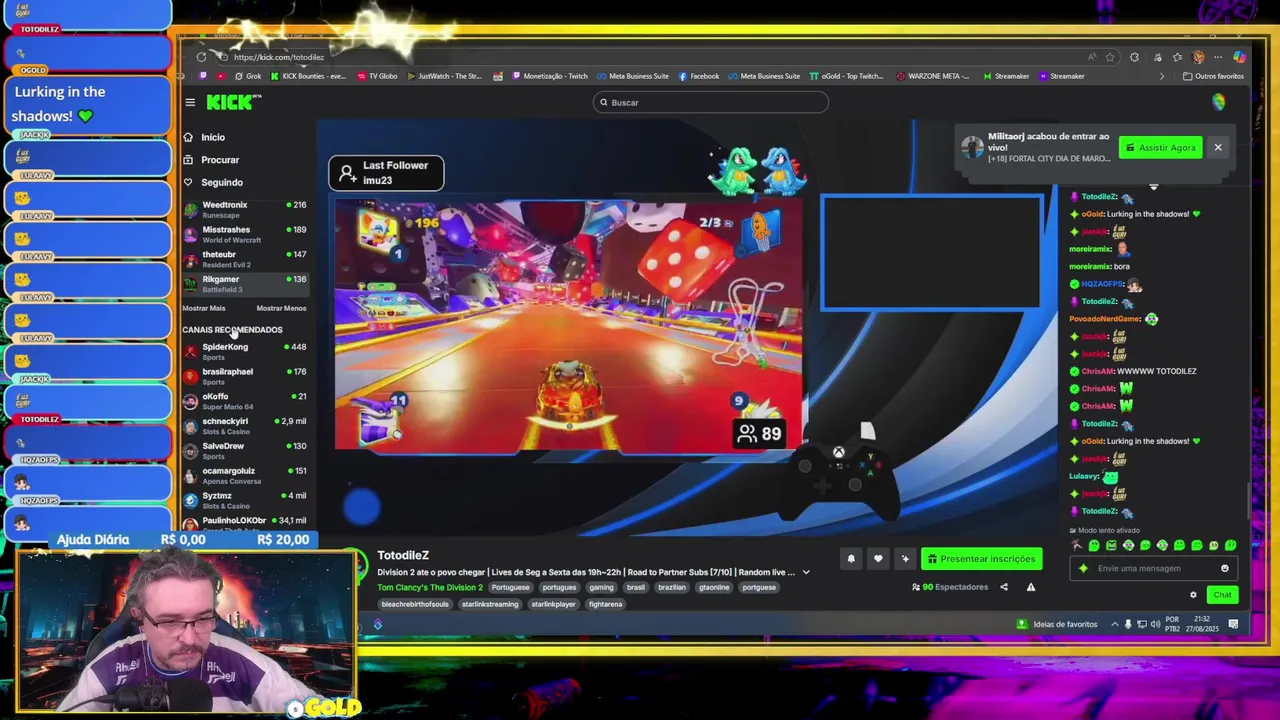Screen dimensions: 1280x720
Task: Click the brazilian tag
Action: 672,588
